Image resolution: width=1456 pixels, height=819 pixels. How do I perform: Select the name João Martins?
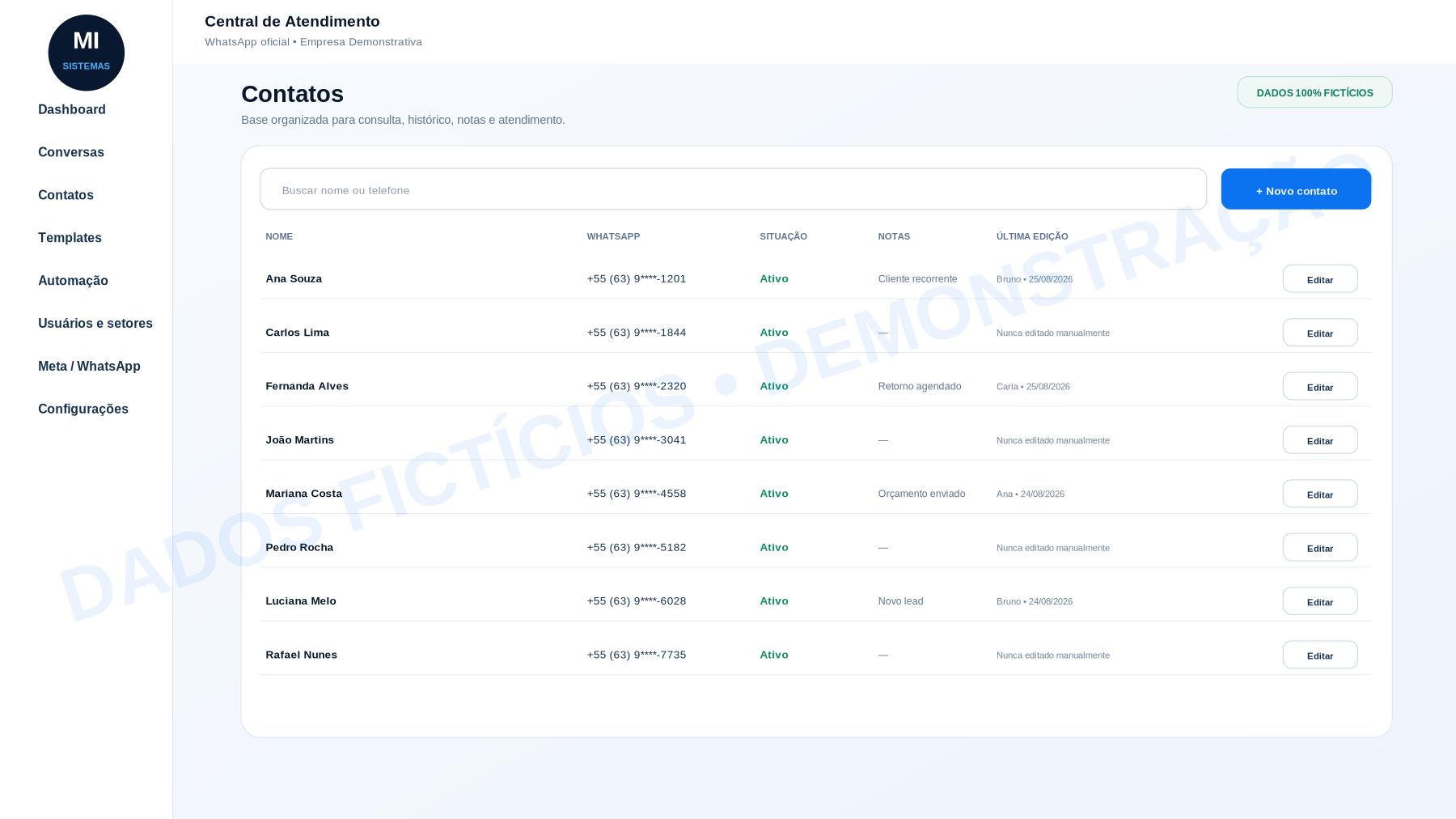[299, 440]
